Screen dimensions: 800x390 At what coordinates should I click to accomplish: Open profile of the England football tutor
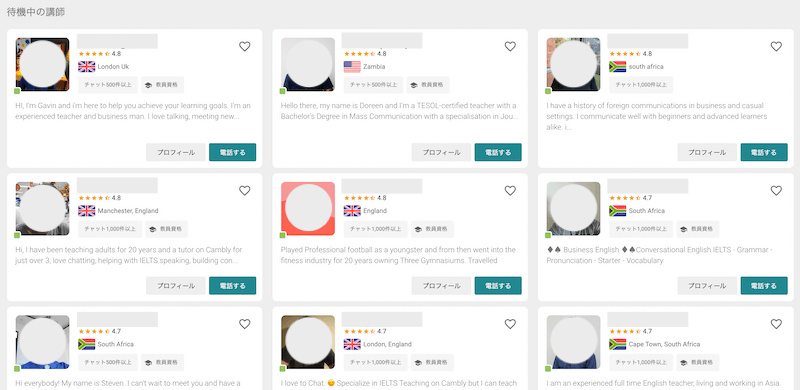tap(441, 286)
